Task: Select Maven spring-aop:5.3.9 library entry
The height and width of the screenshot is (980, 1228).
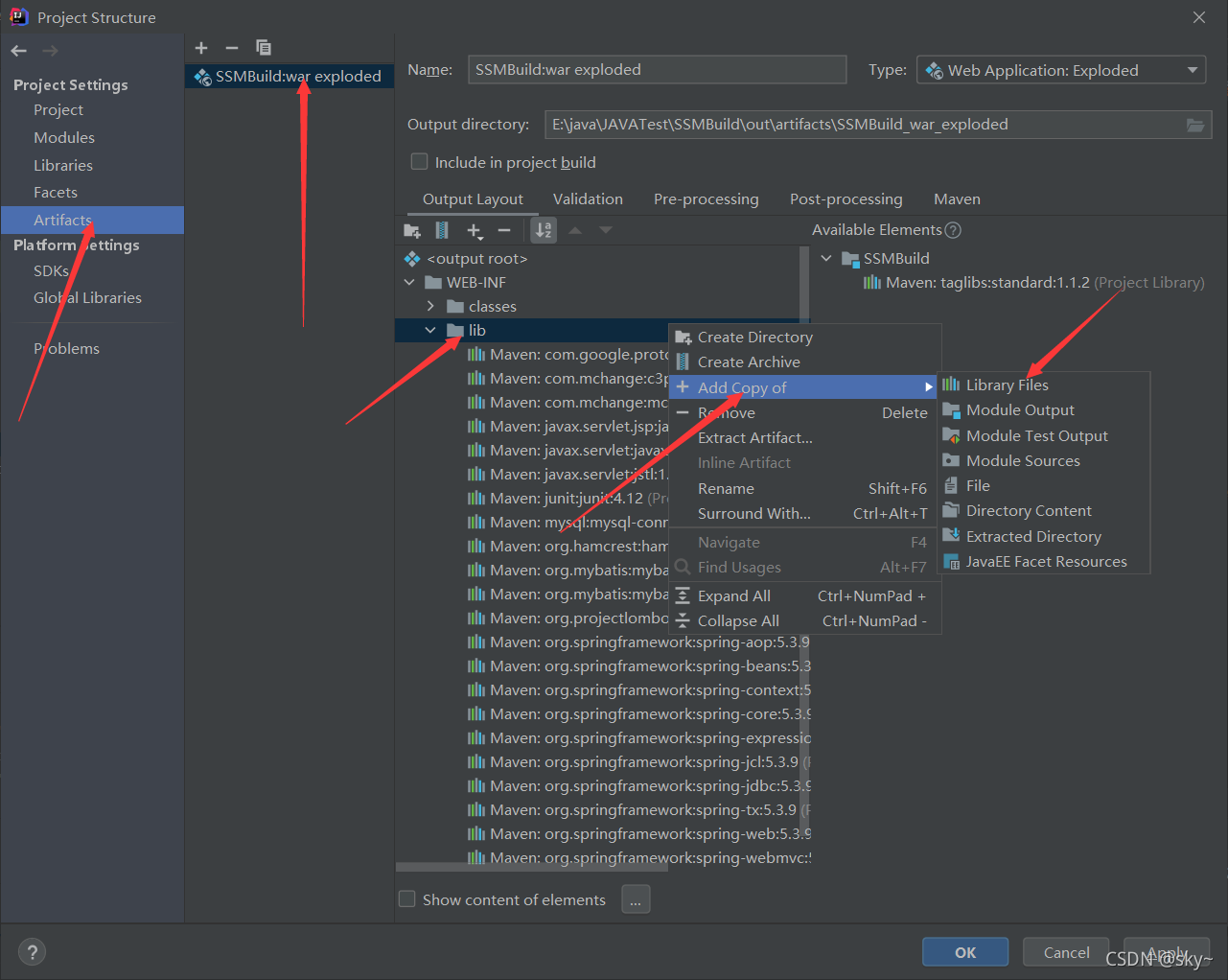Action: [638, 642]
